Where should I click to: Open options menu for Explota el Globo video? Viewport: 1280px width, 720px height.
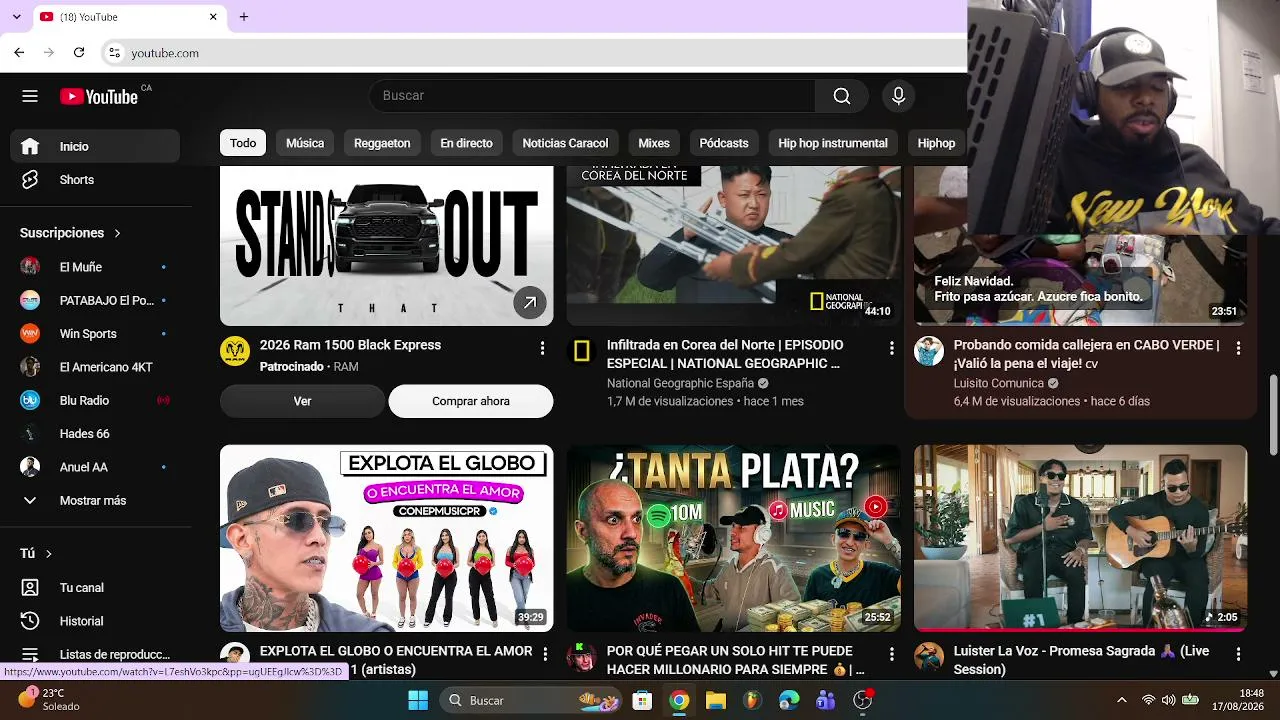coord(545,654)
